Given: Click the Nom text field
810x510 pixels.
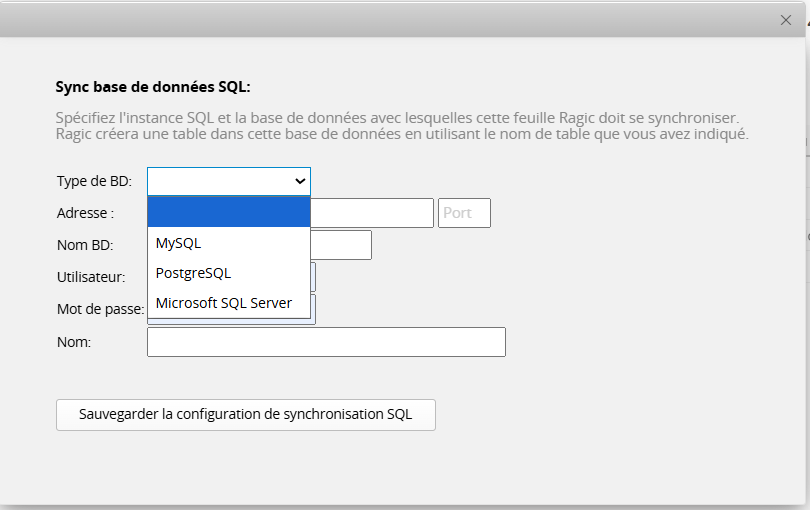Looking at the screenshot, I should tap(326, 342).
